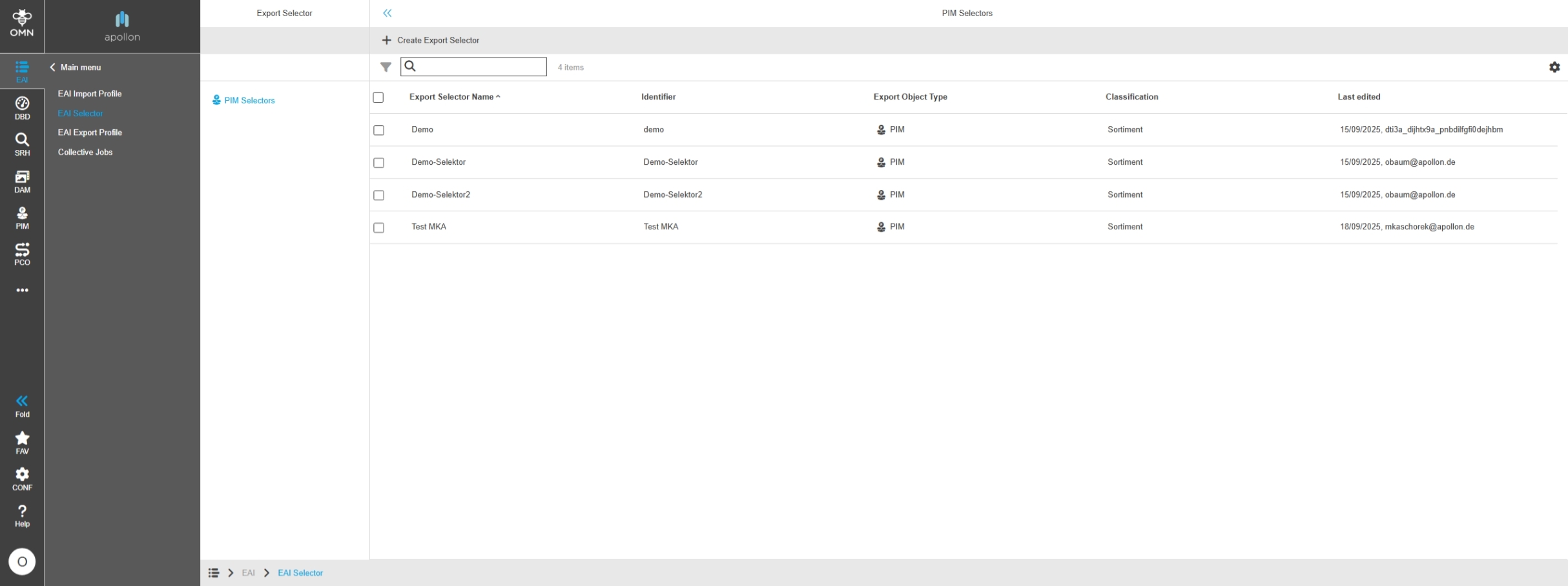Toggle the select-all header checkbox
Screen dimensions: 1568x586
tap(378, 98)
